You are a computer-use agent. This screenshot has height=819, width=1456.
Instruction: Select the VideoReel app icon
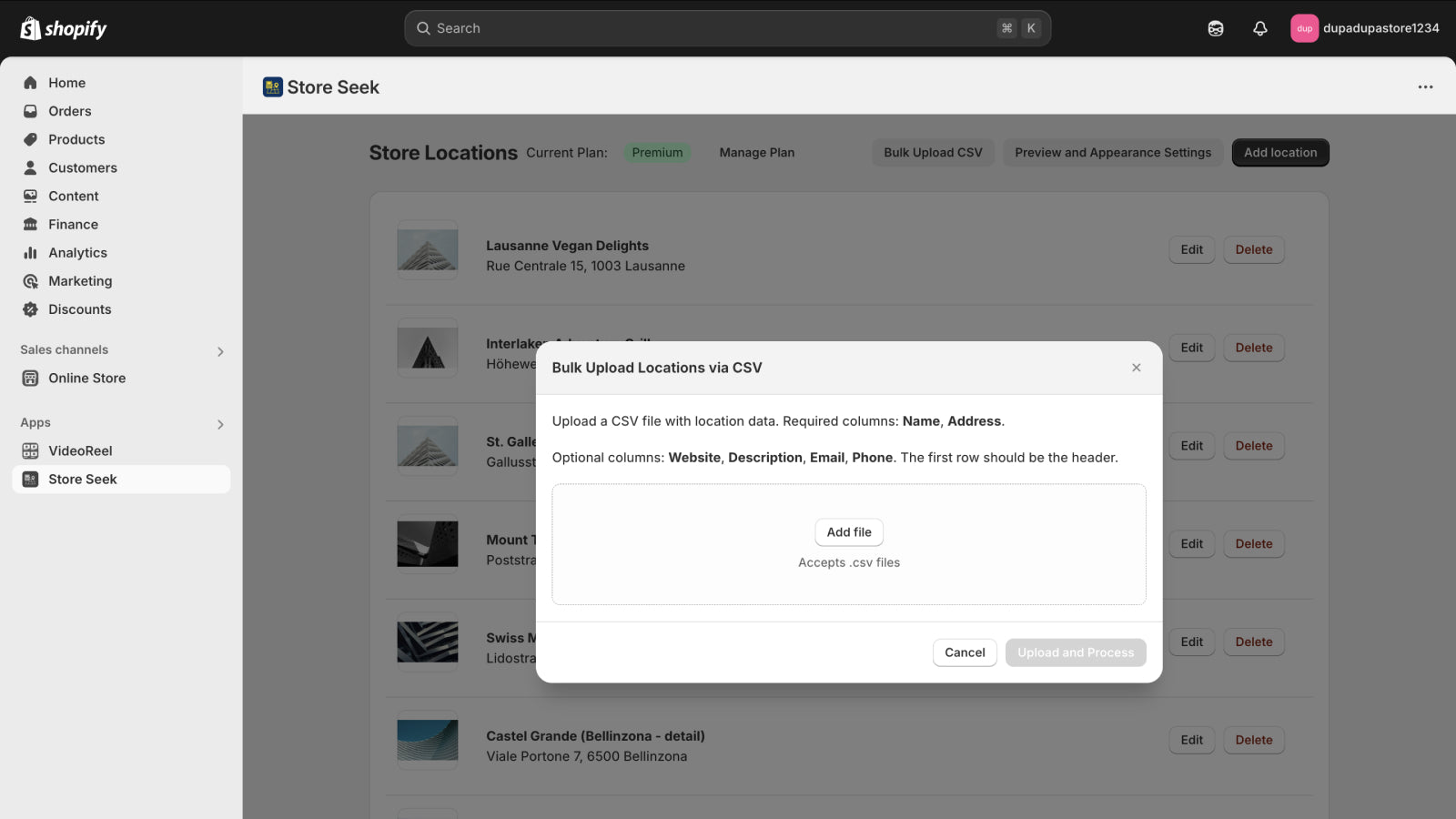point(30,450)
